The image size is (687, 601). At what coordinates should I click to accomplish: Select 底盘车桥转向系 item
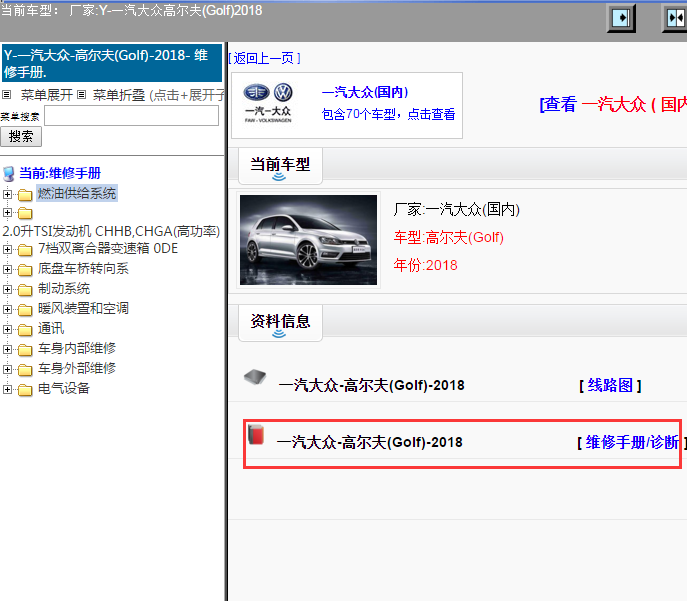[83, 268]
